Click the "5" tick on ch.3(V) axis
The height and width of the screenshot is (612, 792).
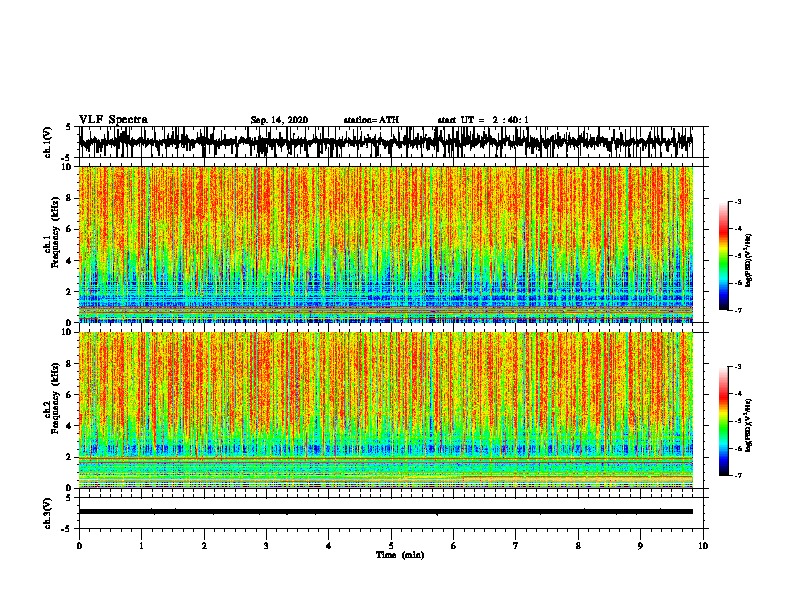click(69, 498)
